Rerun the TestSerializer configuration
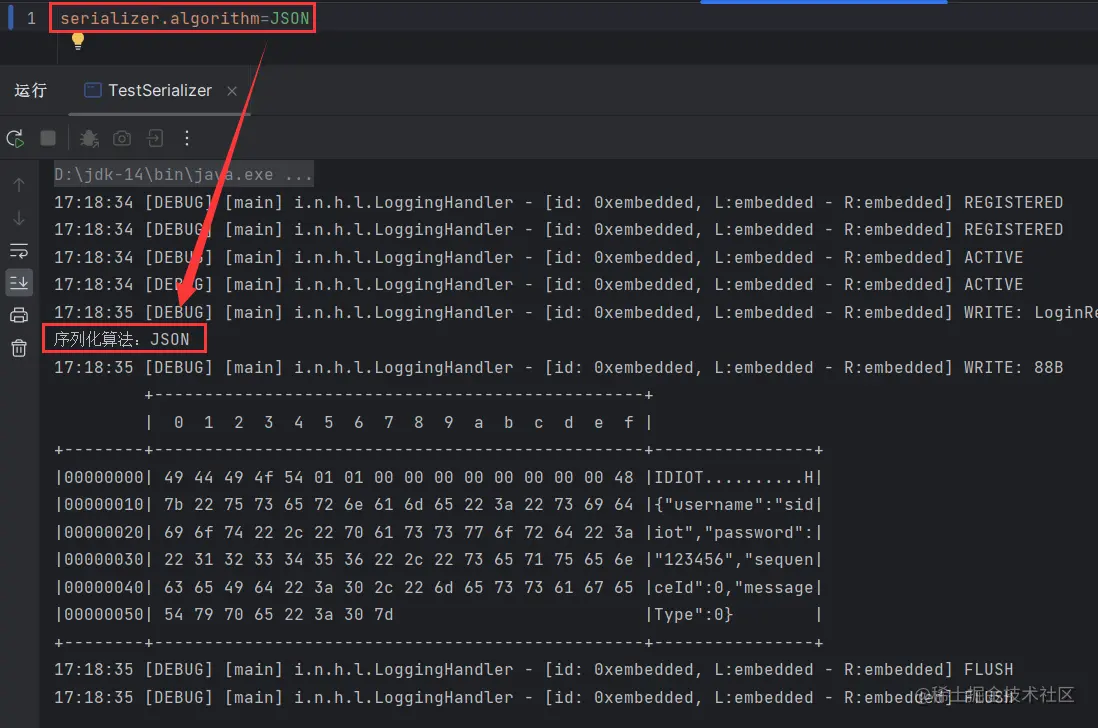1098x728 pixels. [x=15, y=139]
